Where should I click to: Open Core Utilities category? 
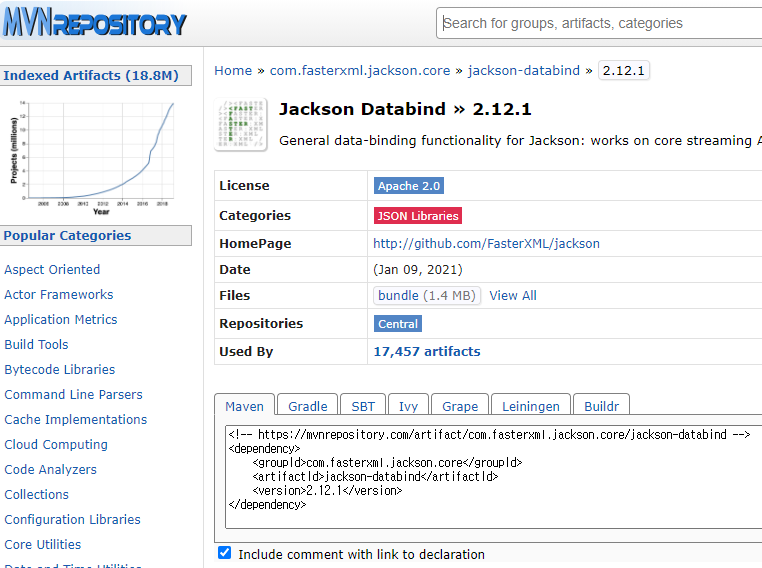coord(43,545)
